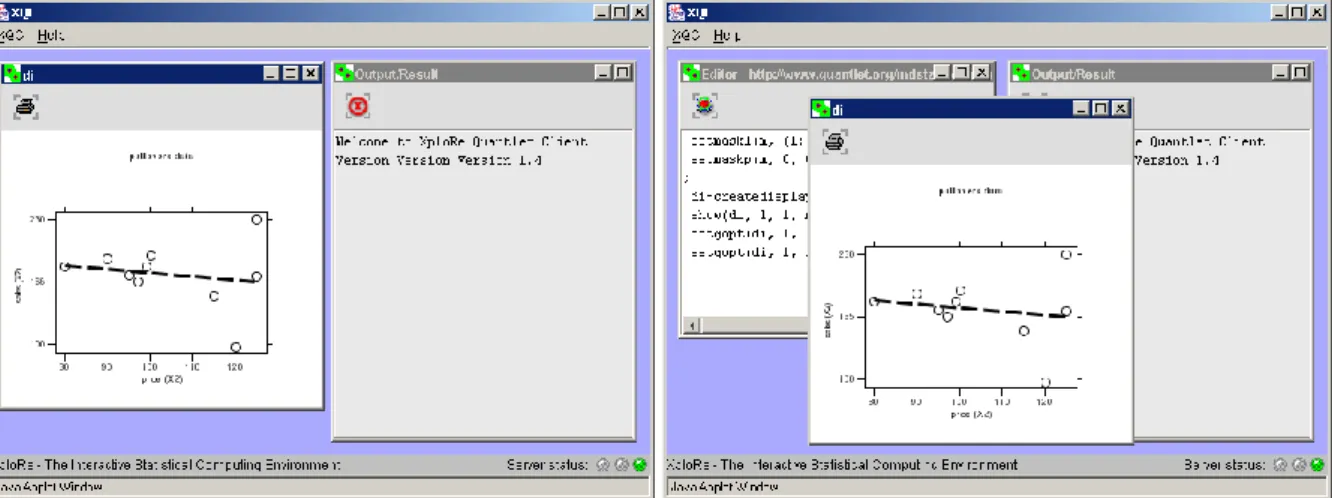Click the 'Server status:' label in the right window
This screenshot has width=1332, height=498.
(x=1225, y=465)
